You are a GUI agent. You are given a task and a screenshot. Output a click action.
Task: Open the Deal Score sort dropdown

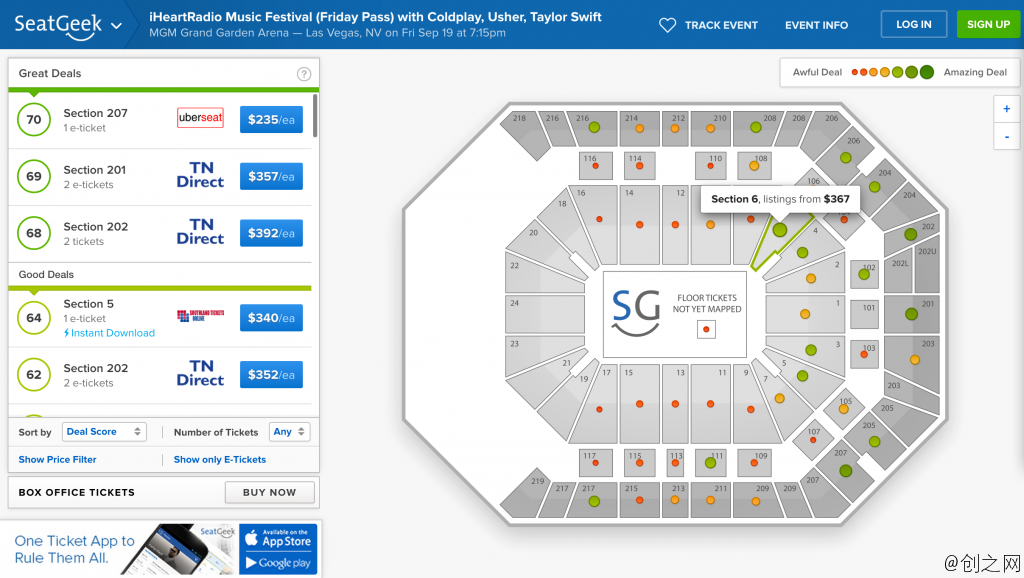(x=104, y=432)
